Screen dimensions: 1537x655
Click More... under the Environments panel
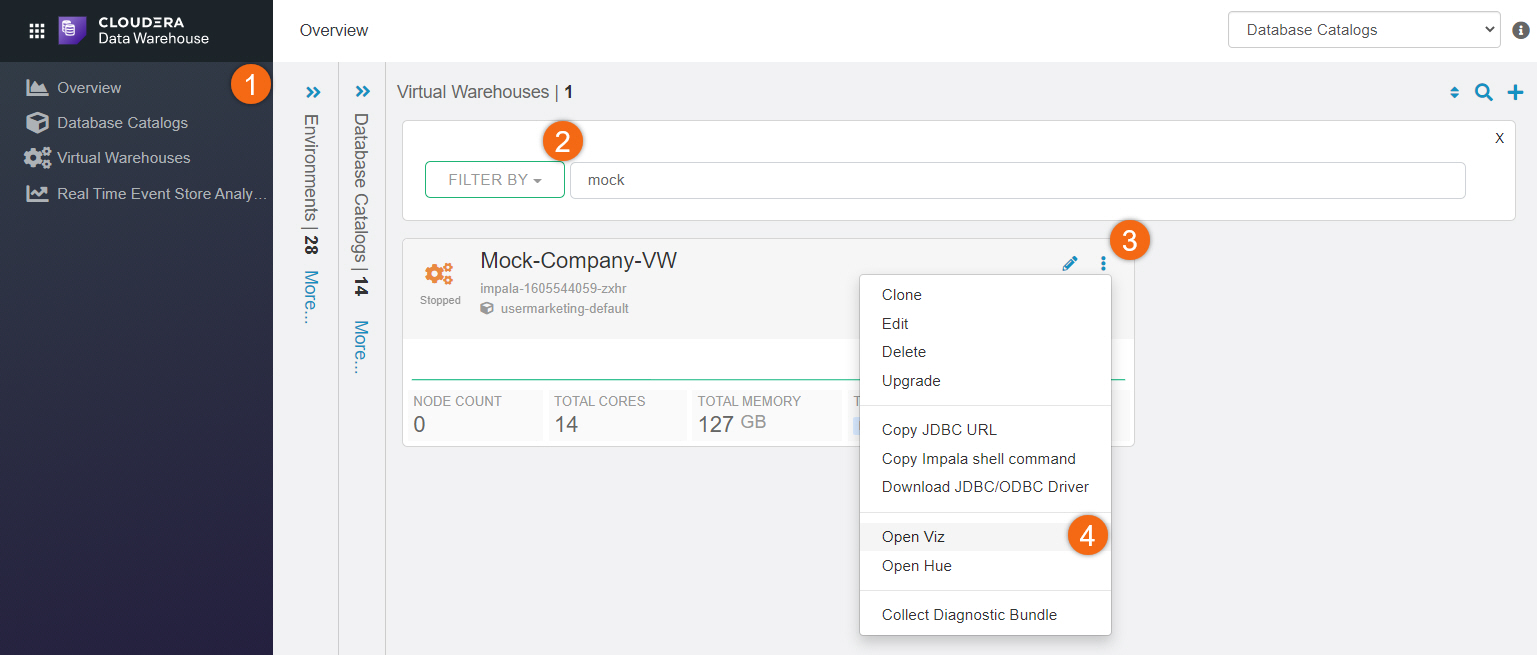coord(311,297)
